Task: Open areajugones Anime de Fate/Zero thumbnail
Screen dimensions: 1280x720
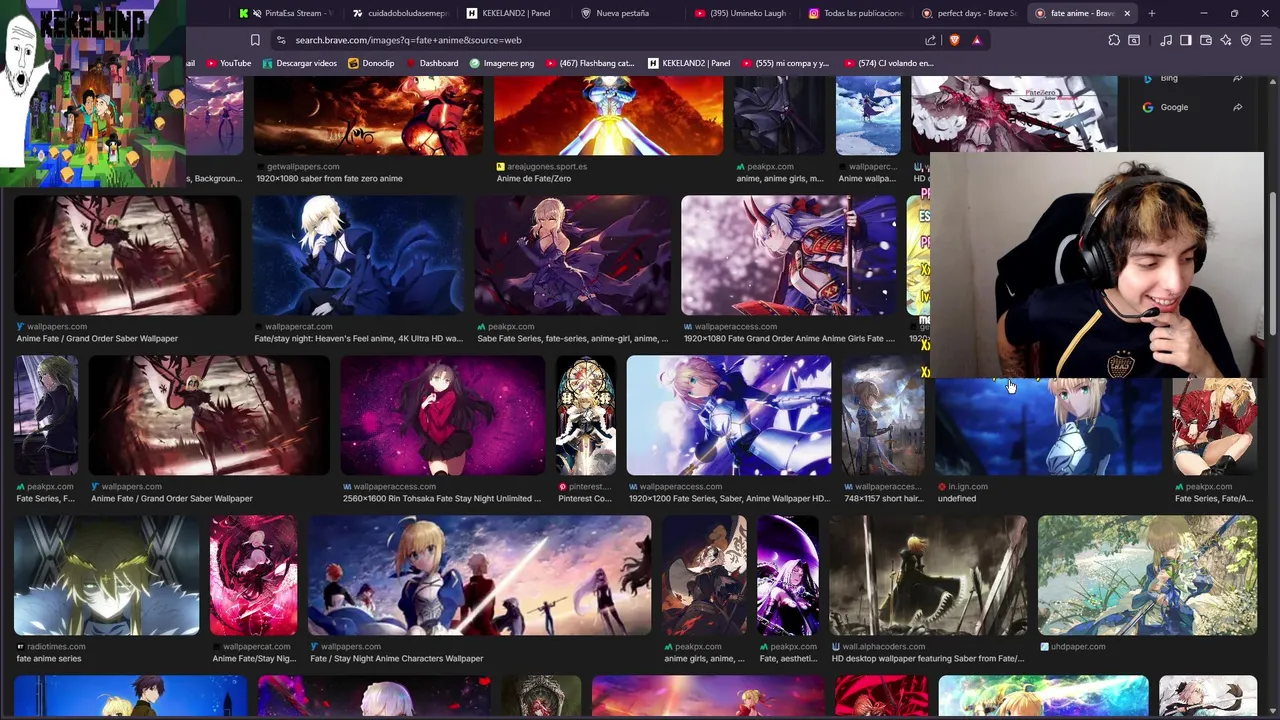Action: [608, 115]
